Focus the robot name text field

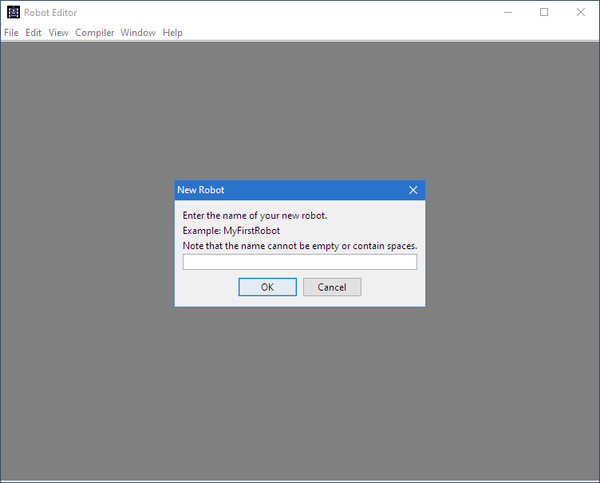pos(300,262)
